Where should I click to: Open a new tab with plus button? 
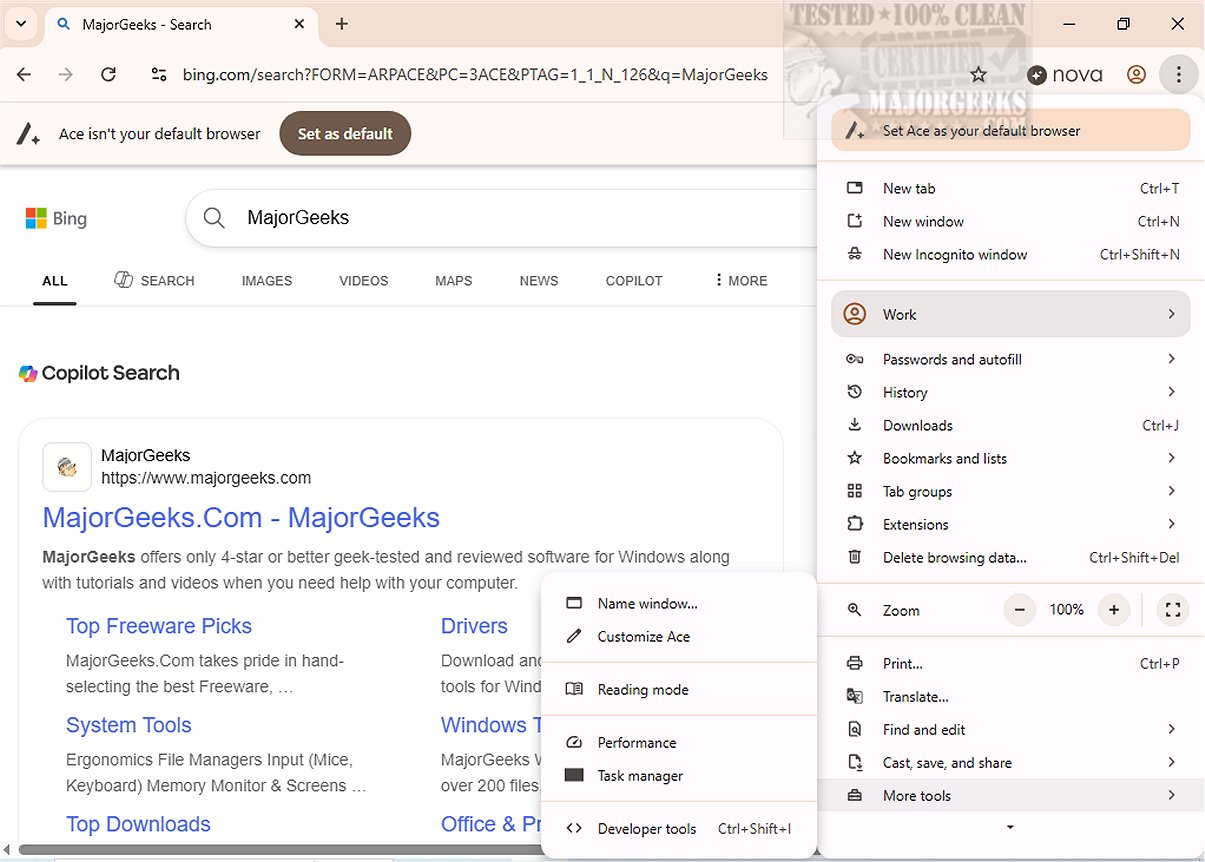coord(342,24)
